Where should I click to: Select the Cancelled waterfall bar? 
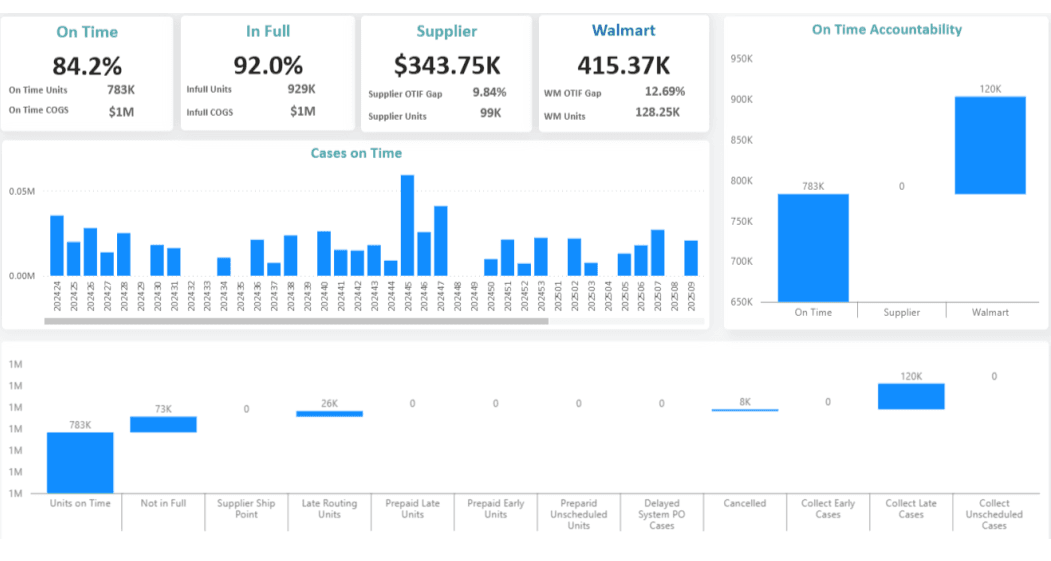745,410
